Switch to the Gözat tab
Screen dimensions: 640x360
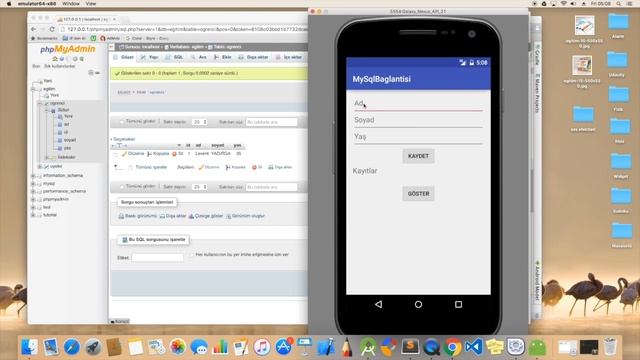tap(124, 58)
